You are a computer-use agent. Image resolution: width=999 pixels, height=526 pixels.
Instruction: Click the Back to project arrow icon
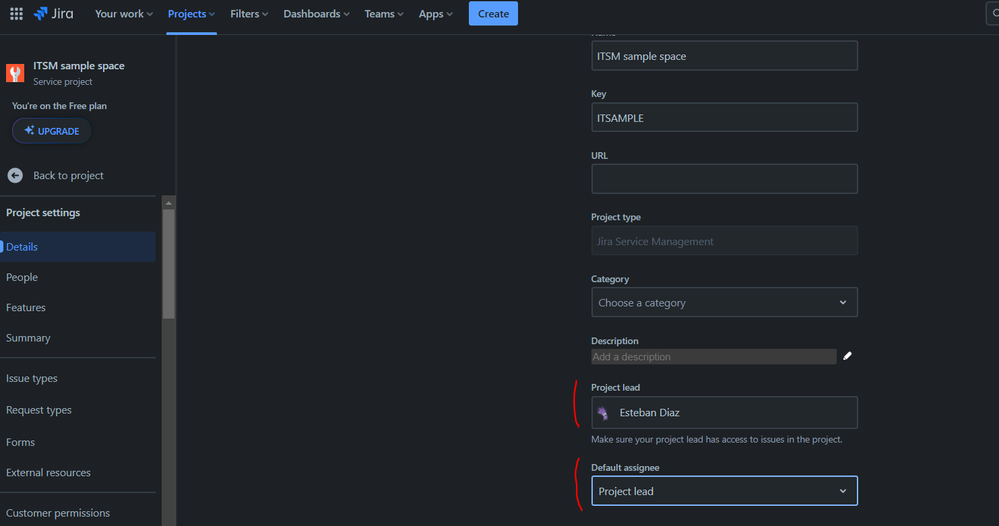pyautogui.click(x=15, y=175)
